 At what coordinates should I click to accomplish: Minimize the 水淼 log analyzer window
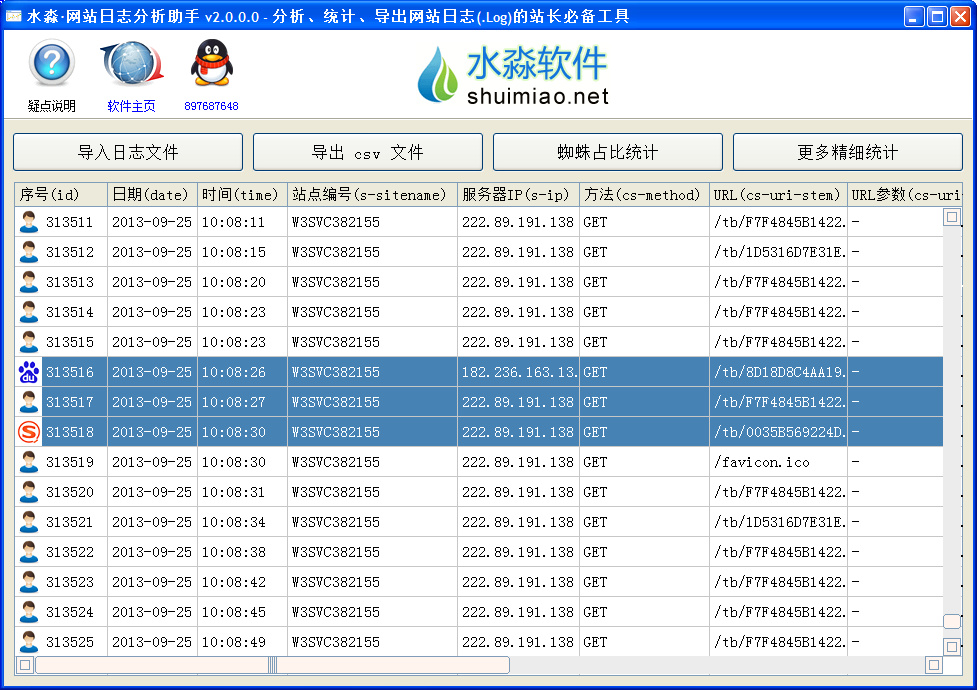coord(913,16)
